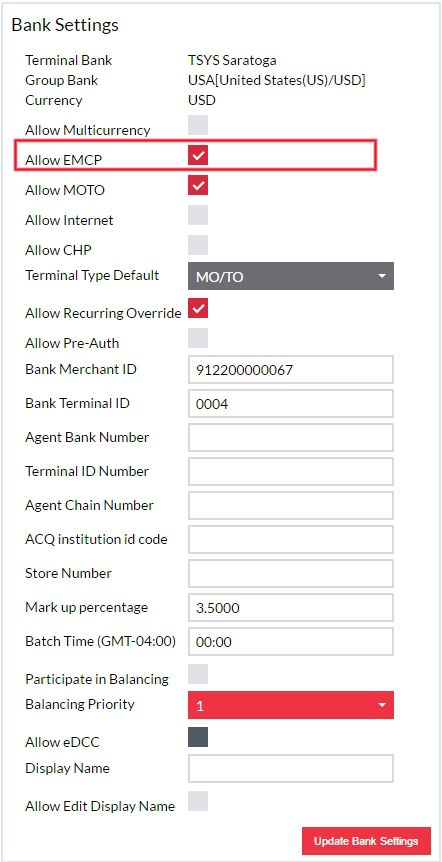Enable the Allow Multicurrency checkbox
The height and width of the screenshot is (862, 442).
pyautogui.click(x=198, y=125)
